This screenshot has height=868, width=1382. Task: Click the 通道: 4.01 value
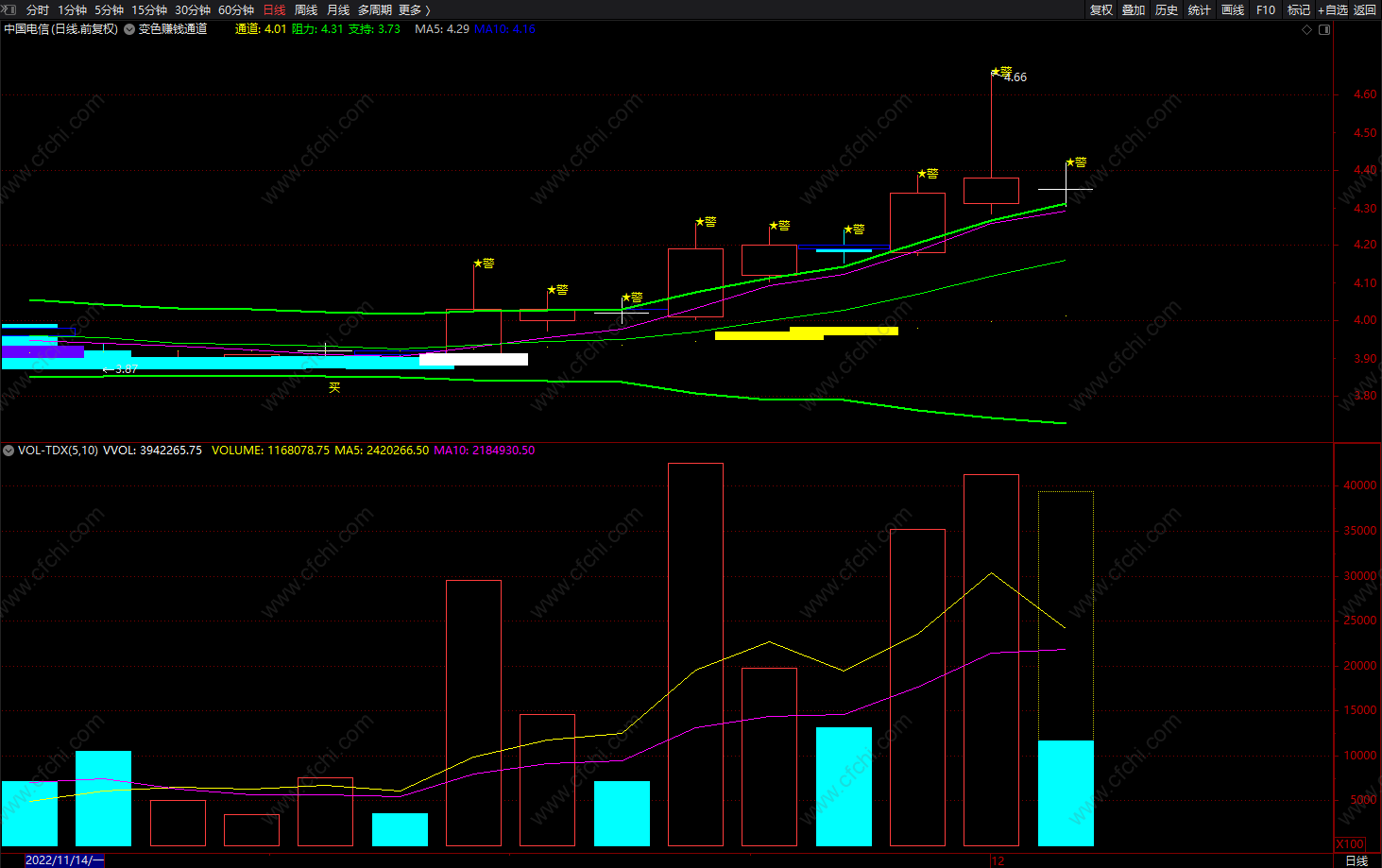tap(261, 29)
